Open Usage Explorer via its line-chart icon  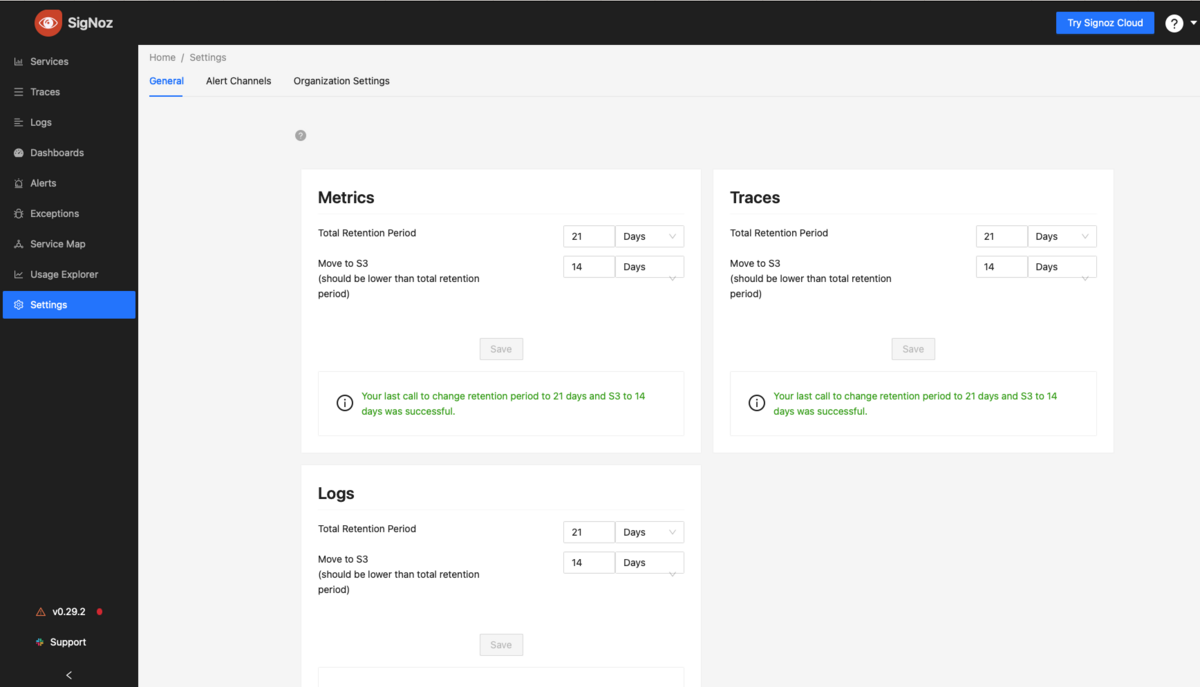click(19, 275)
